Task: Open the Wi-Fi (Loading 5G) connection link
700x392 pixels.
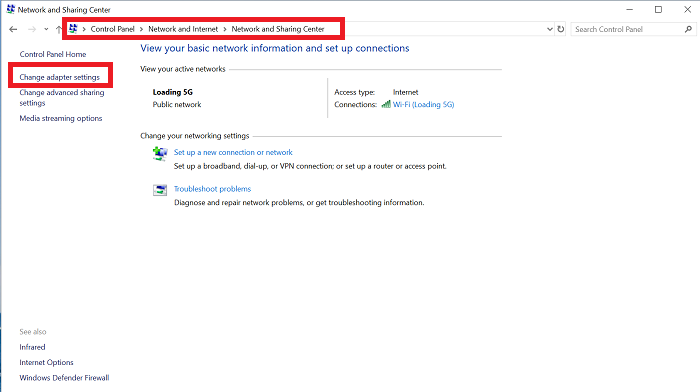Action: 423,104
